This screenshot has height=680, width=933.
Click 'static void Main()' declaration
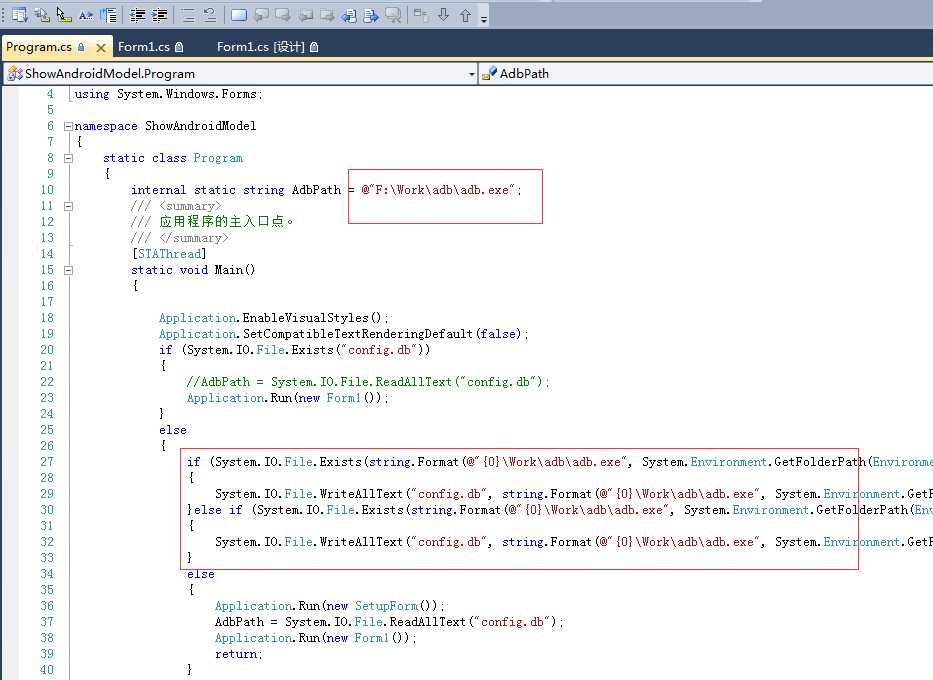pos(193,270)
